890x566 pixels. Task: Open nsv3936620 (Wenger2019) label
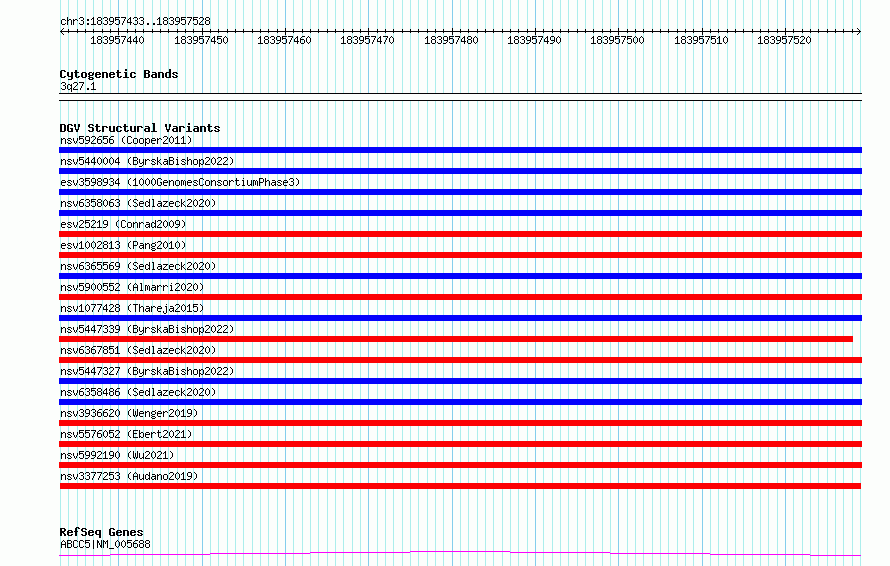(x=129, y=413)
